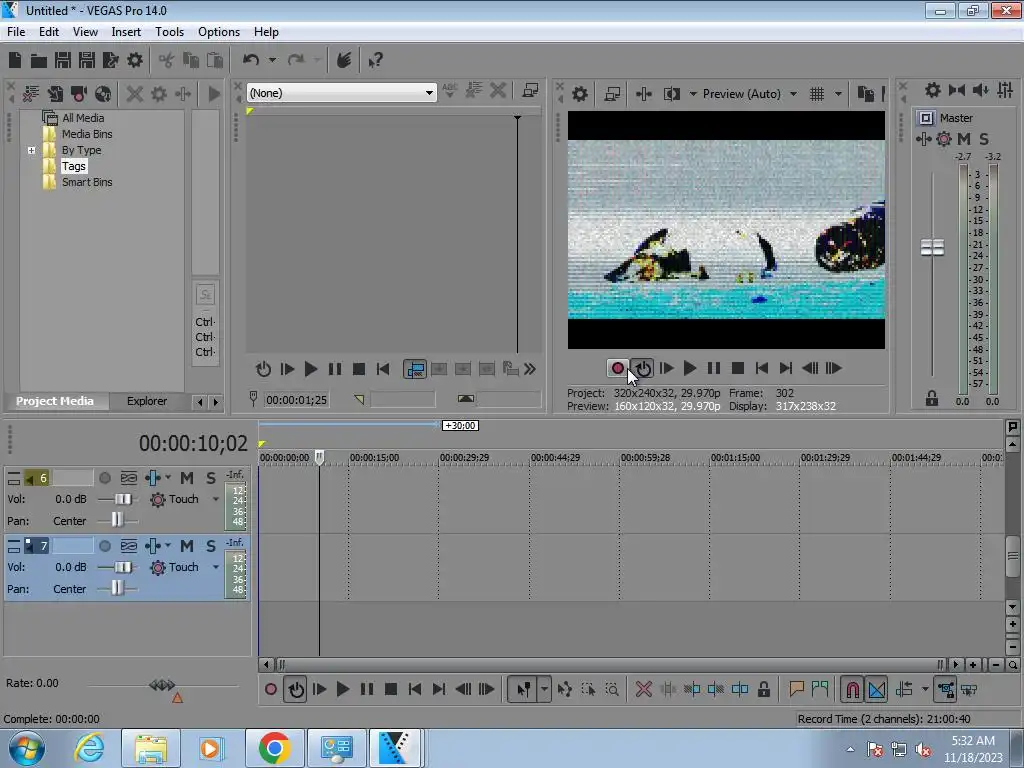Play the video preview from the cursor

[690, 368]
